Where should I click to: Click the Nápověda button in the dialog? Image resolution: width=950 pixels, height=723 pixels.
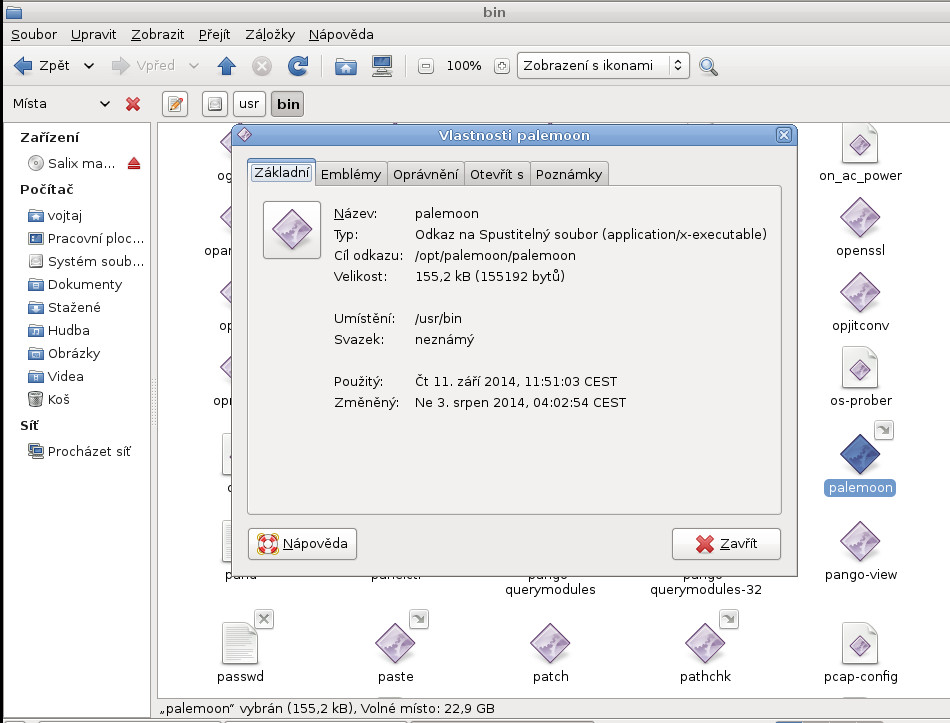[x=302, y=544]
